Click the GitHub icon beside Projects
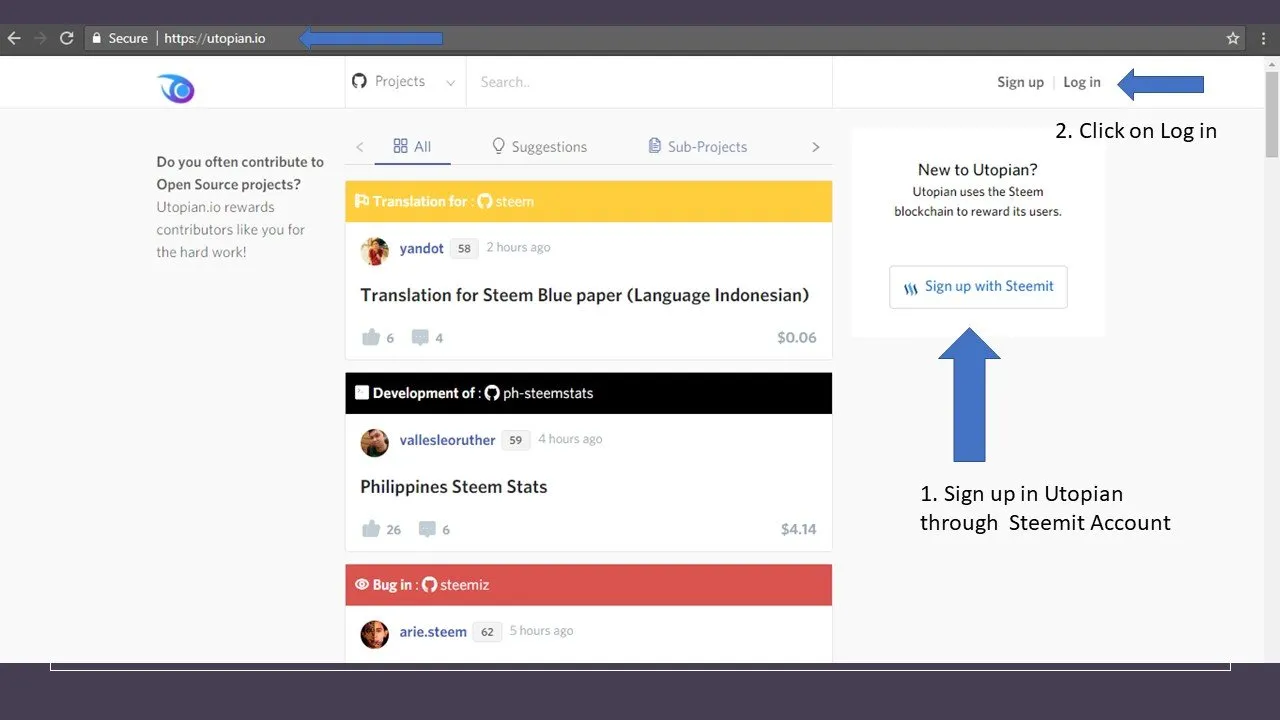Viewport: 1280px width, 720px height. (360, 81)
